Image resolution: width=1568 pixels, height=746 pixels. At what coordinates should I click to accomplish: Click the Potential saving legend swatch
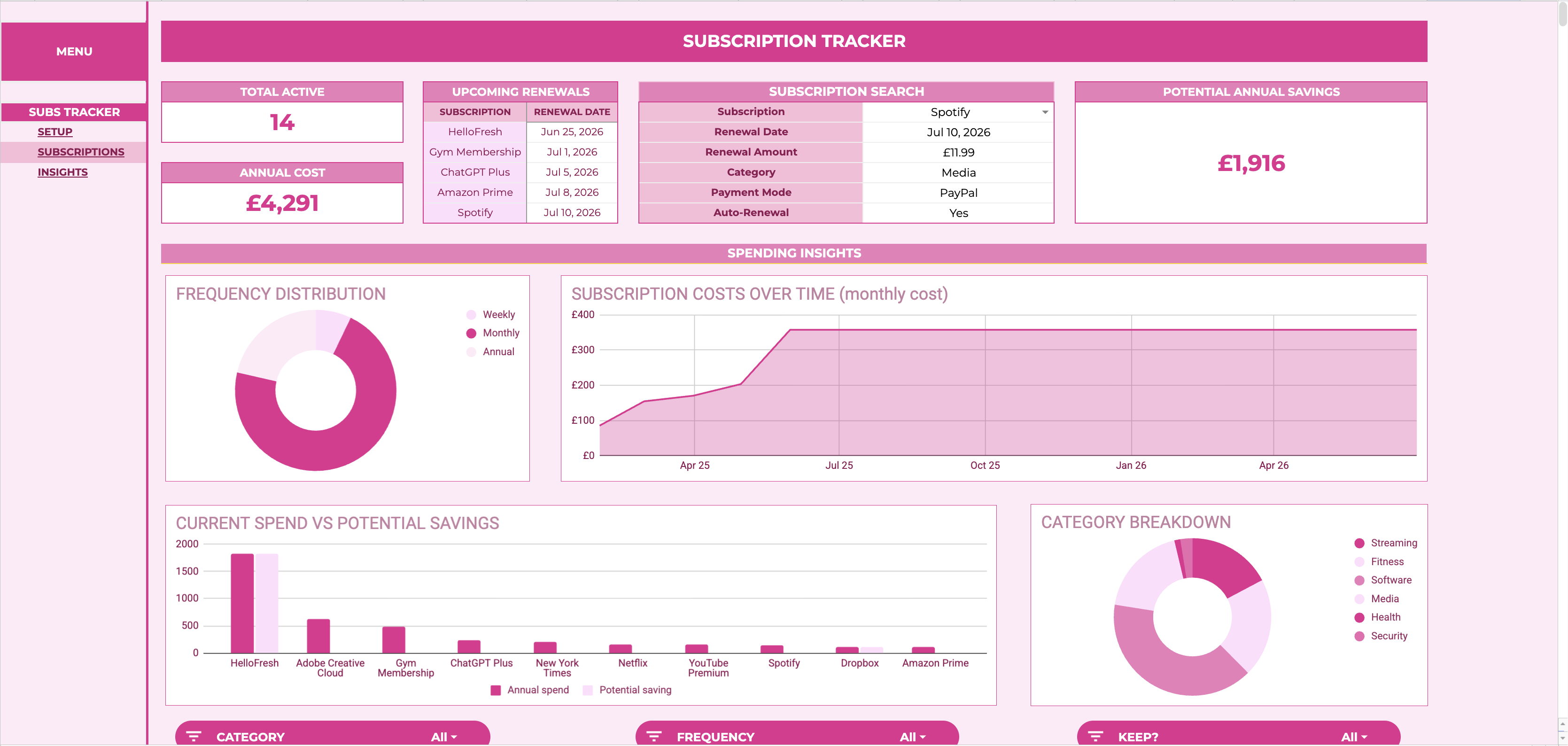coord(588,690)
